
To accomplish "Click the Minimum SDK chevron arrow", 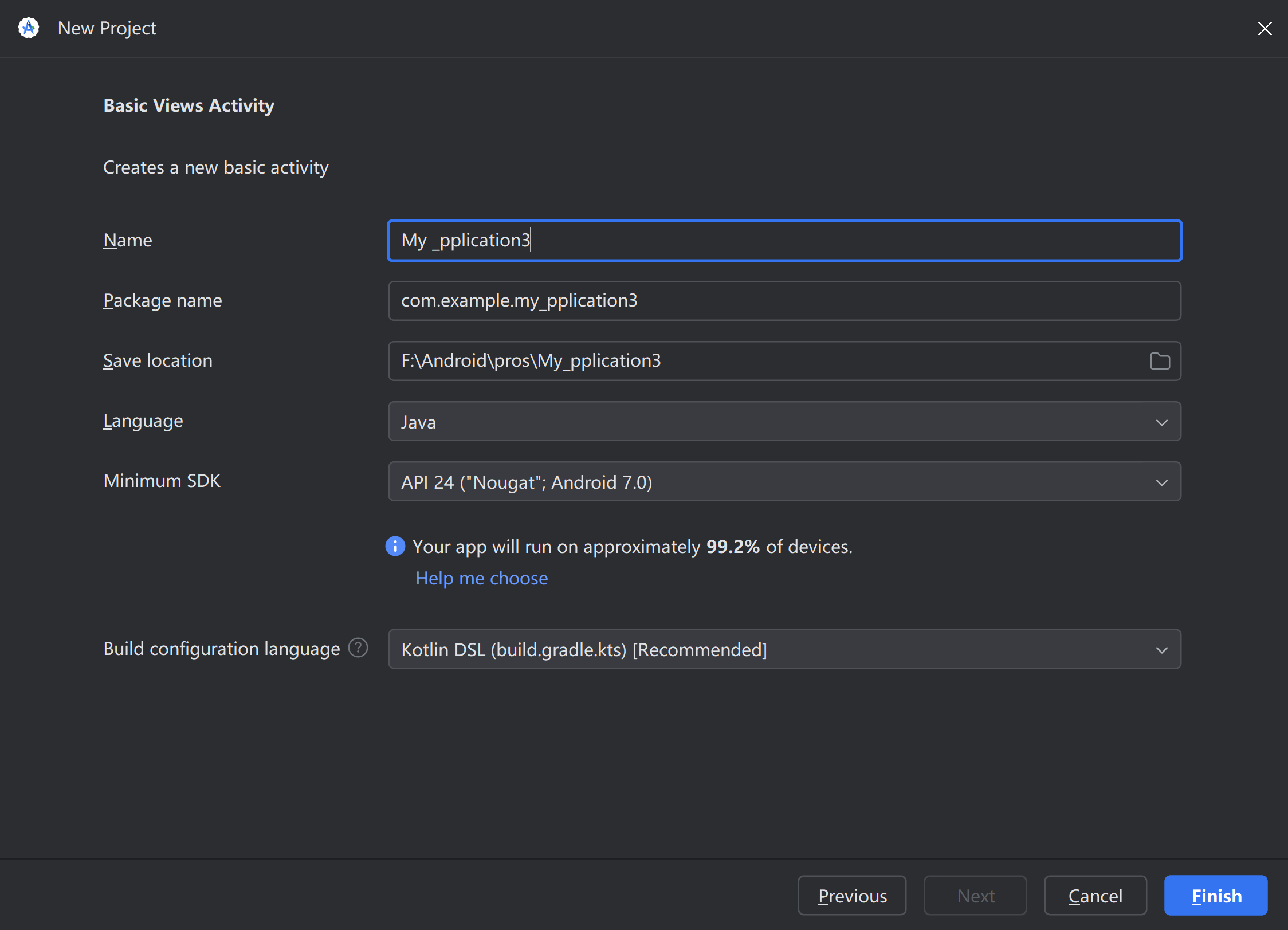I will 1161,483.
